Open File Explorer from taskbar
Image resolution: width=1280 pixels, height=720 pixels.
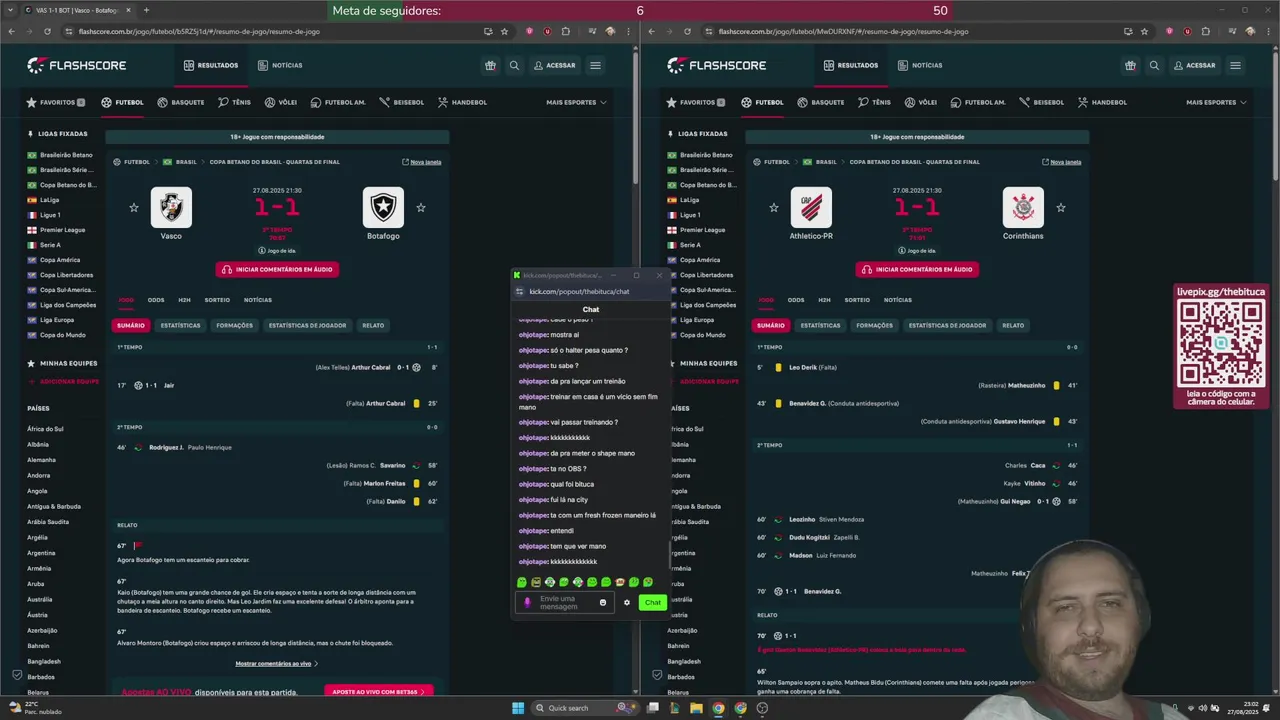pos(696,708)
